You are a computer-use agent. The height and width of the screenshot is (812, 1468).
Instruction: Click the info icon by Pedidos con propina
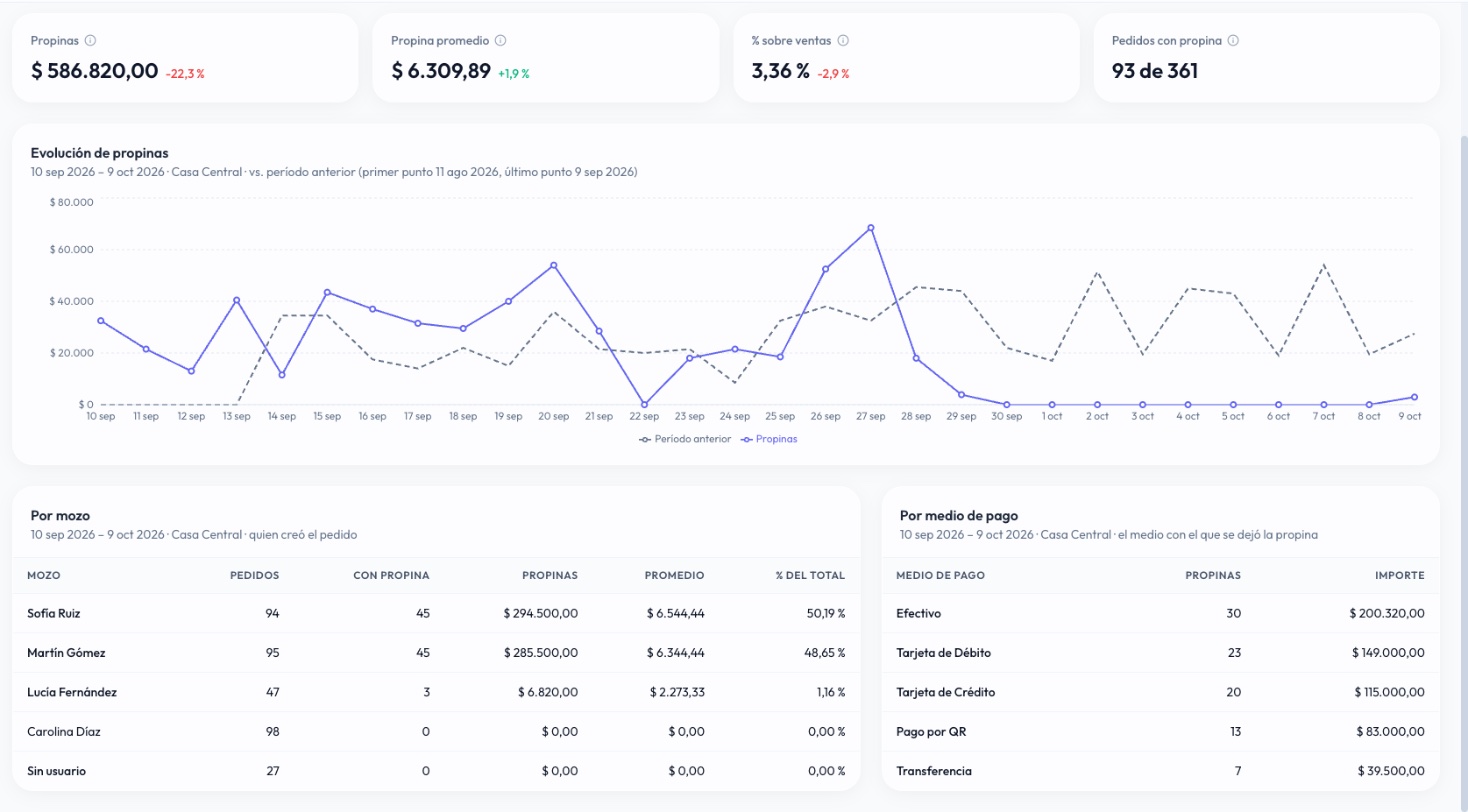coord(1233,41)
